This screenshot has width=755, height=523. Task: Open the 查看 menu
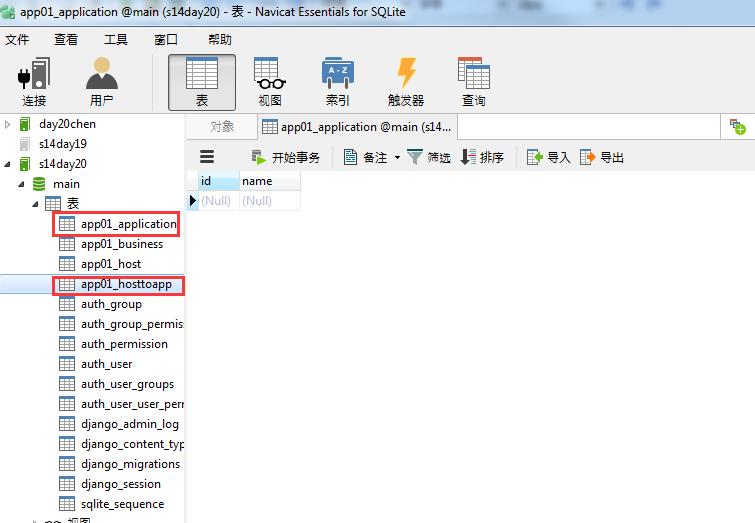[x=66, y=39]
